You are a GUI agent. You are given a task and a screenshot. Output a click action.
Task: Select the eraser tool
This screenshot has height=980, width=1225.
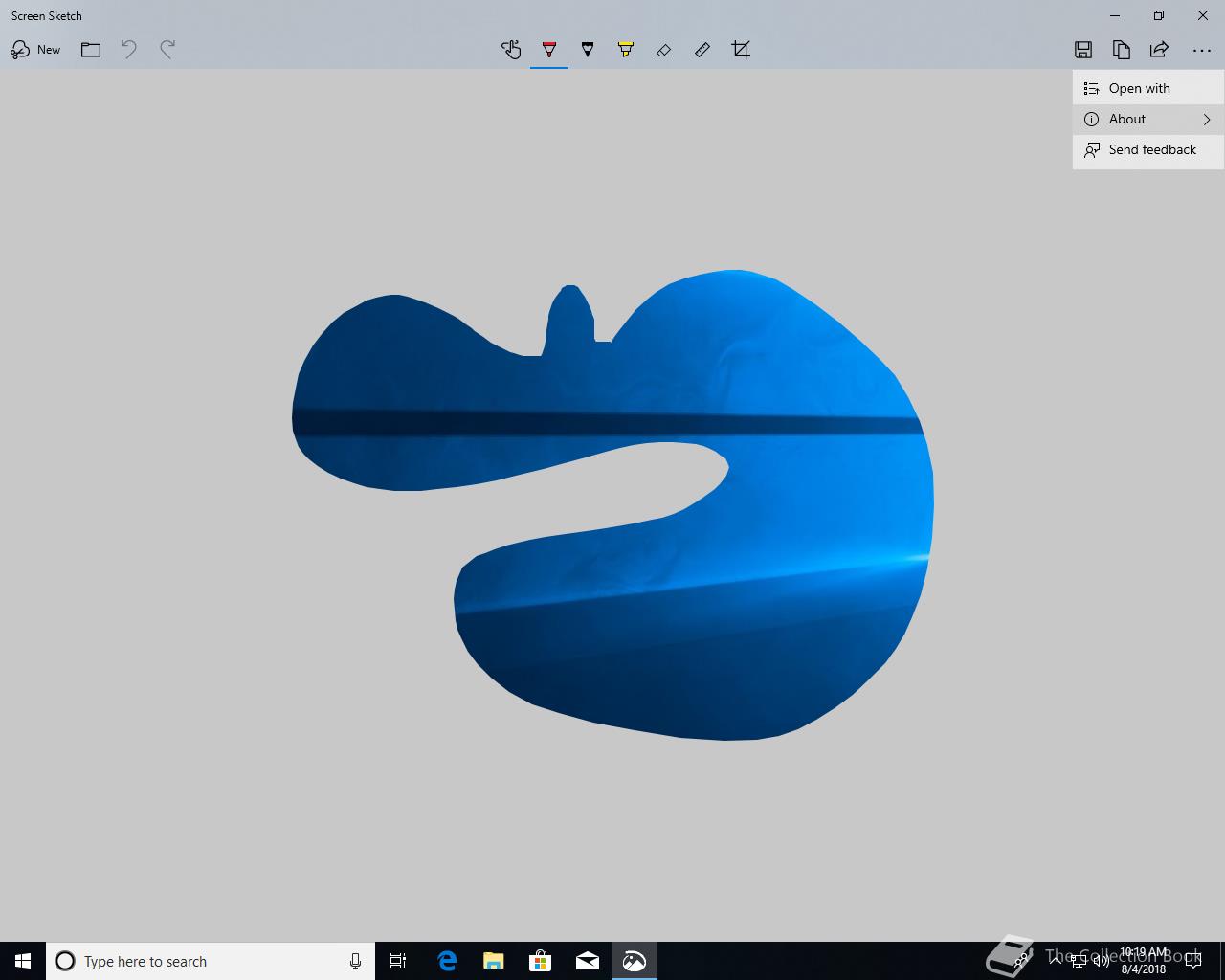pos(664,50)
